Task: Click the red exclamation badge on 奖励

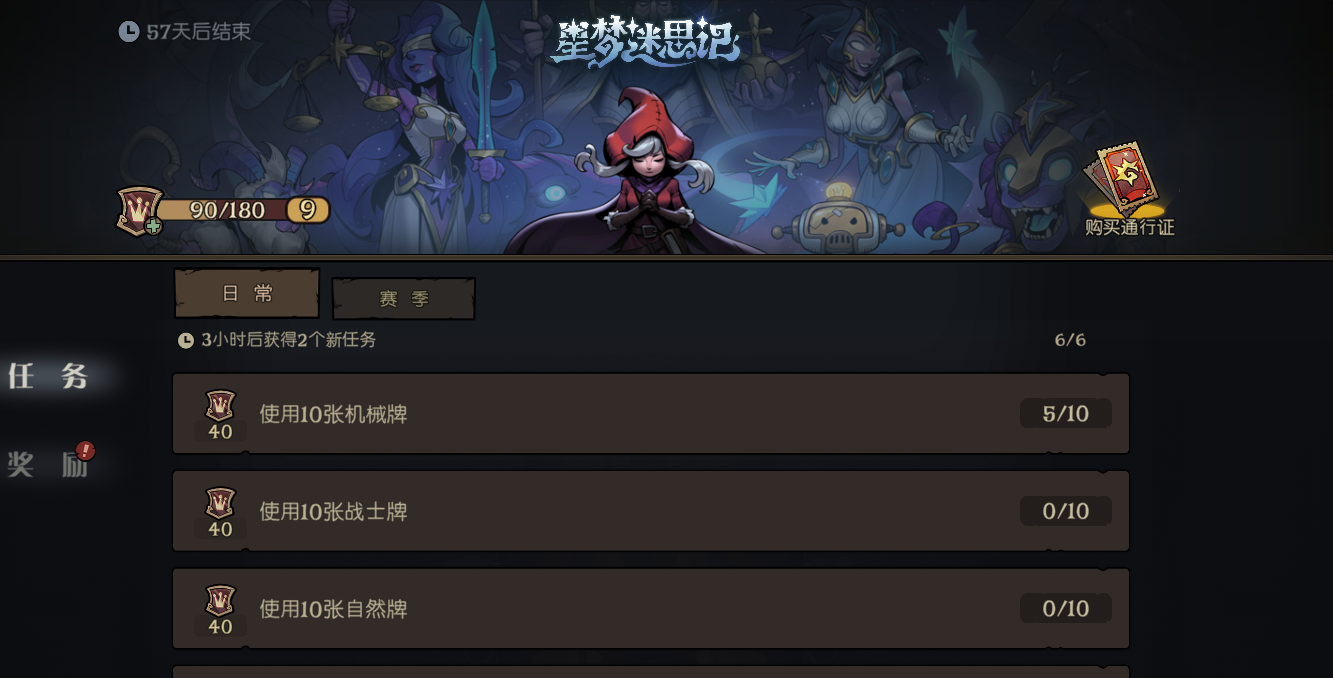Action: (x=86, y=451)
